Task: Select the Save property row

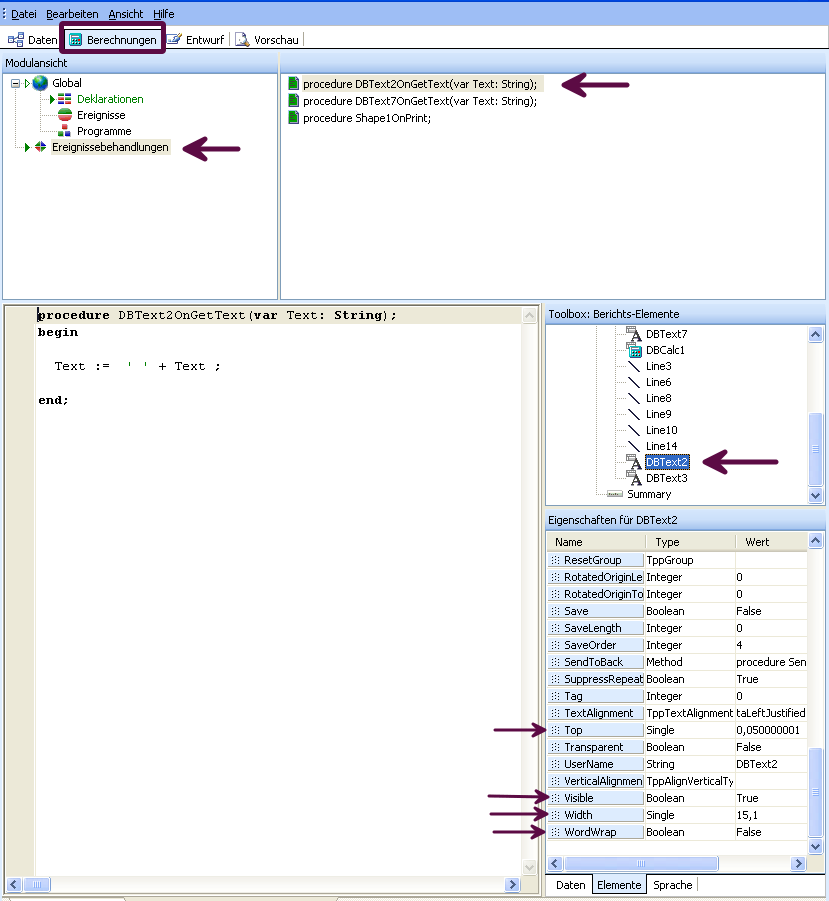Action: tap(677, 611)
